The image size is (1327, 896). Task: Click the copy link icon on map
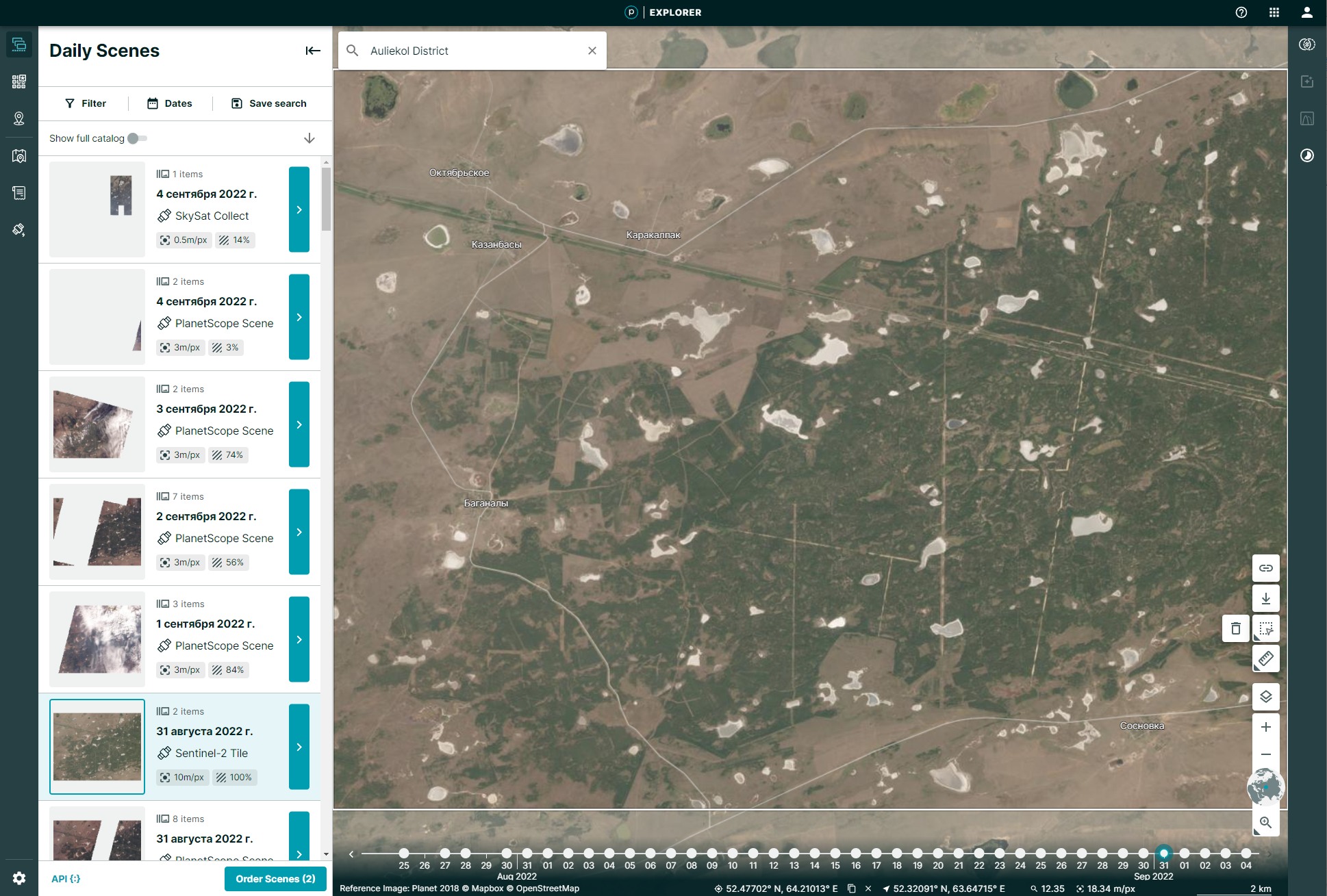(x=1265, y=568)
